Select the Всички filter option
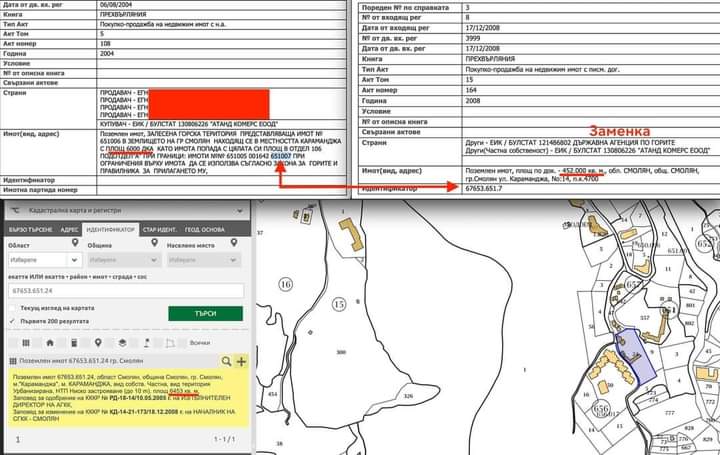Viewport: 720px width, 455px height. (199, 343)
